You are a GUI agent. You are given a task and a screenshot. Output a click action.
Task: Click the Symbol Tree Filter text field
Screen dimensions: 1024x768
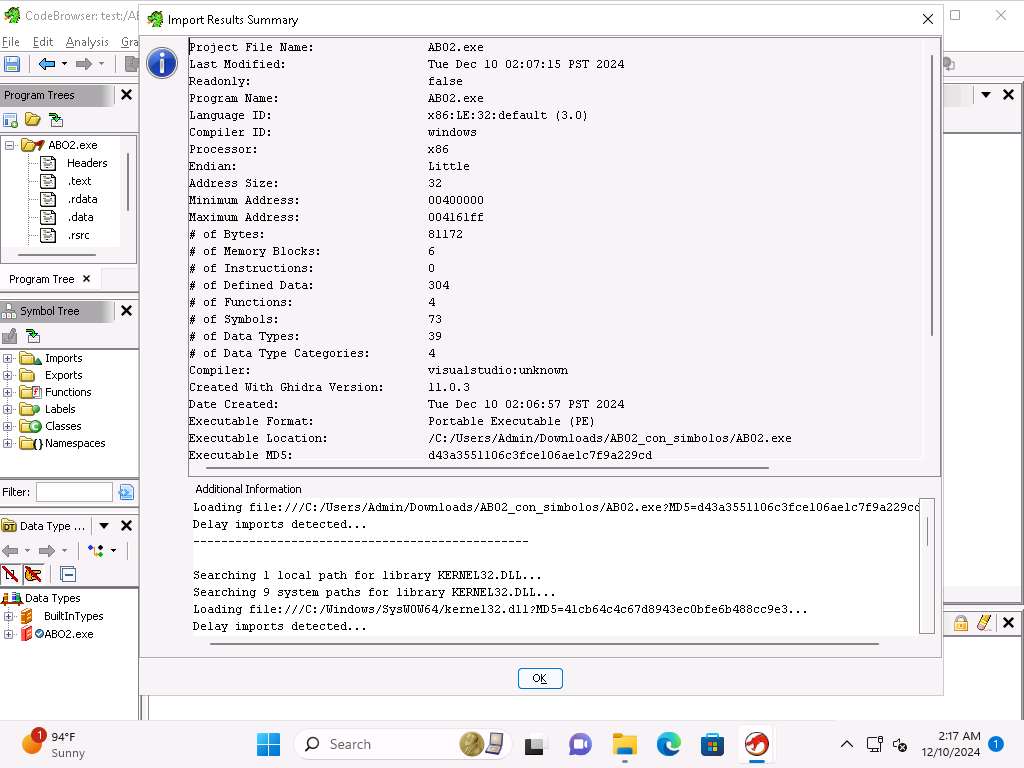[x=74, y=492]
